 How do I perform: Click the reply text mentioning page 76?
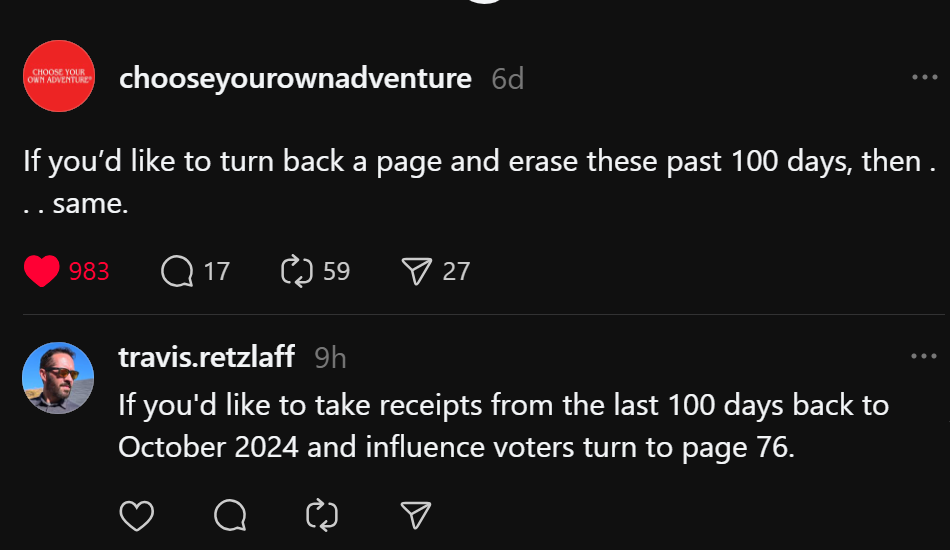500,427
